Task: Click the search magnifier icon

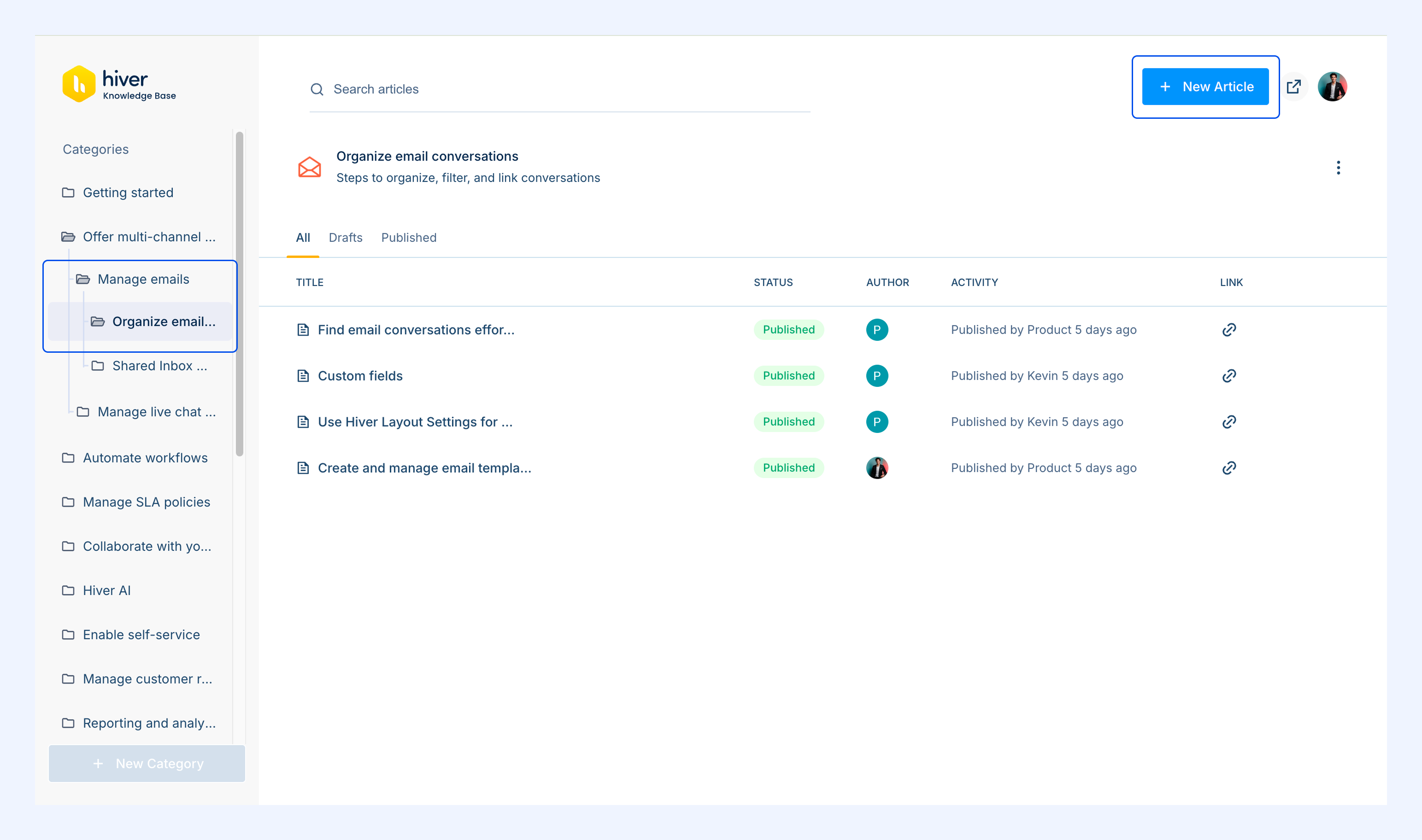Action: 317,89
